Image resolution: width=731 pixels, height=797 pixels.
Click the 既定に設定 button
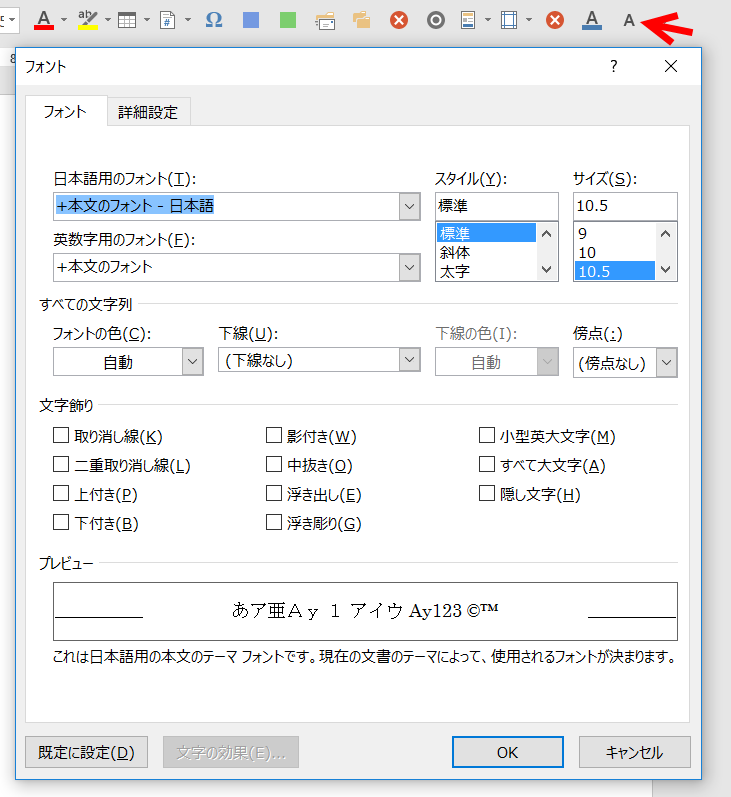[x=86, y=752]
